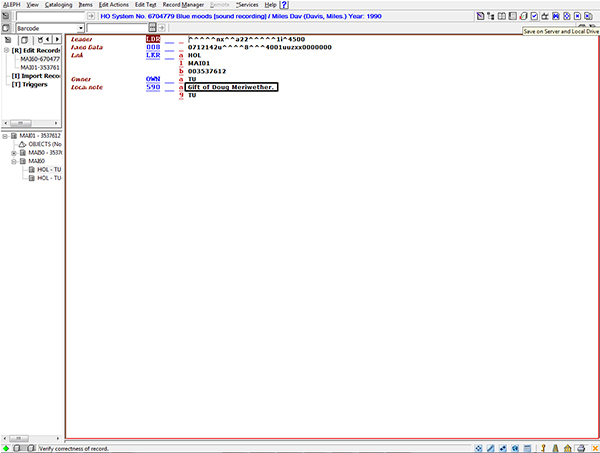Collapse the MAI01 root tree node
The image size is (600, 453).
(x=6, y=135)
